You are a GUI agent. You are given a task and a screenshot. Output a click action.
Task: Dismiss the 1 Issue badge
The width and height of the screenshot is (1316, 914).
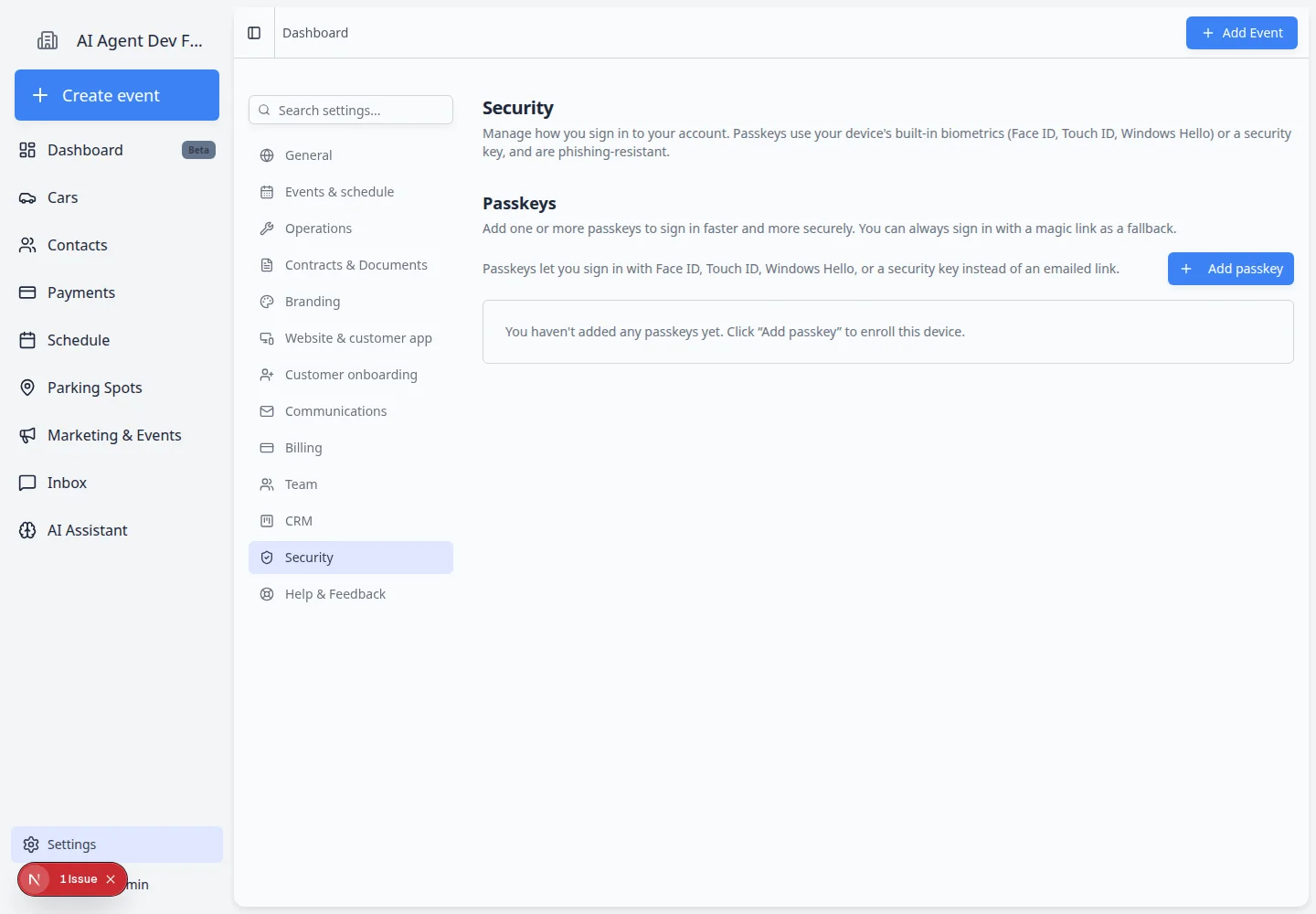pyautogui.click(x=111, y=879)
